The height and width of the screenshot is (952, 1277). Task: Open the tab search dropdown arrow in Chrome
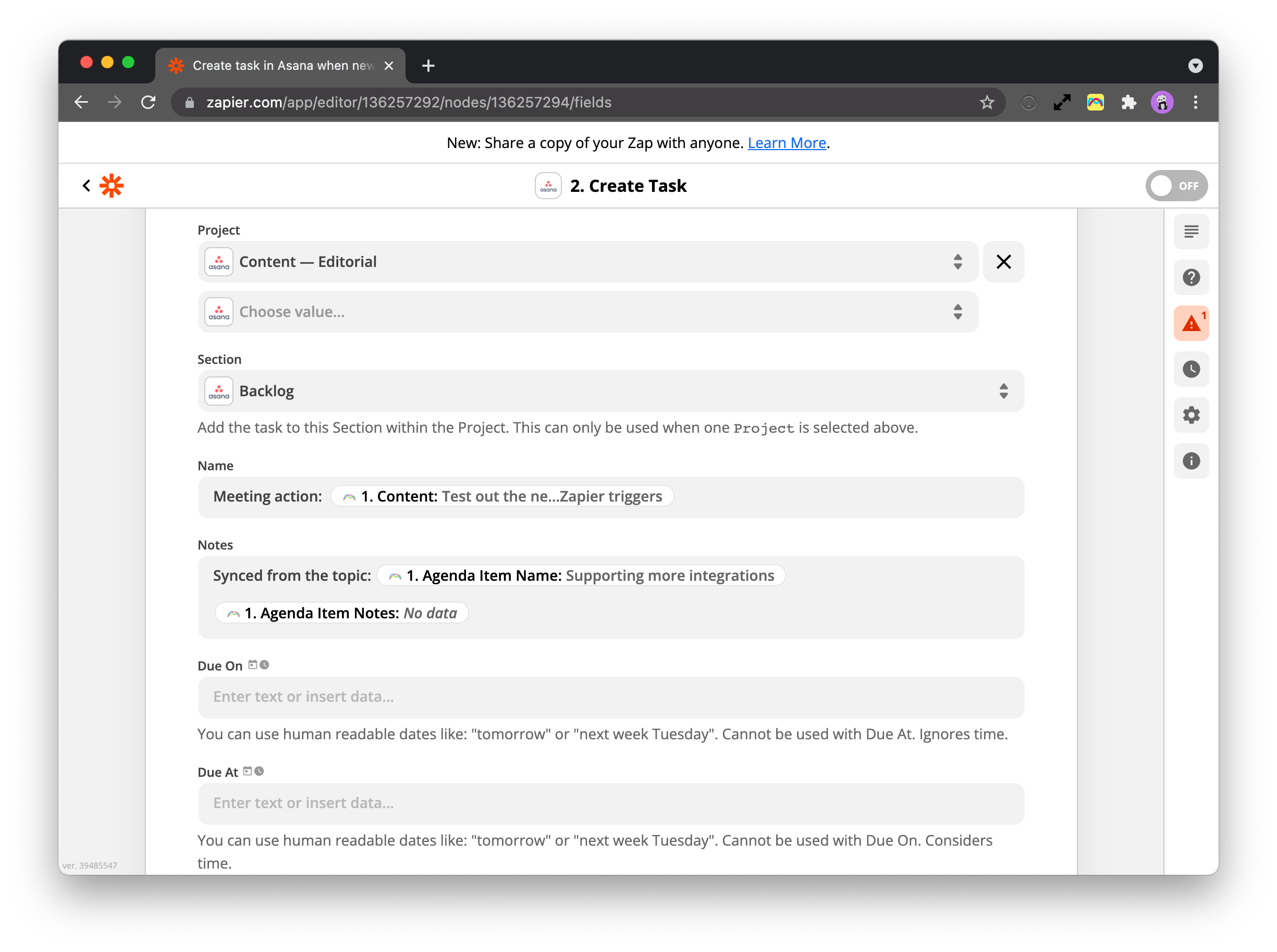point(1195,65)
